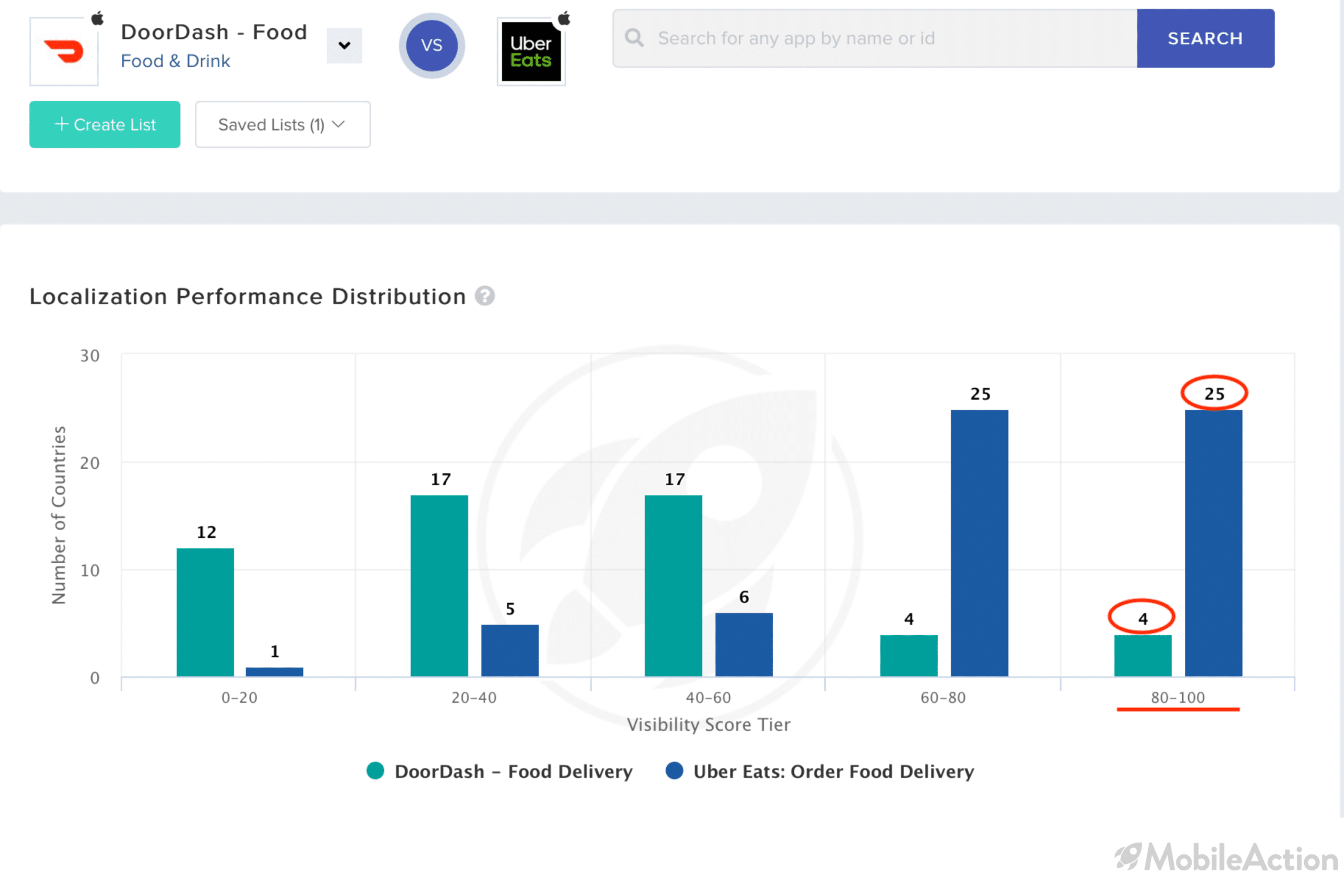Click the SEARCH button
The width and height of the screenshot is (1344, 896).
[x=1205, y=38]
